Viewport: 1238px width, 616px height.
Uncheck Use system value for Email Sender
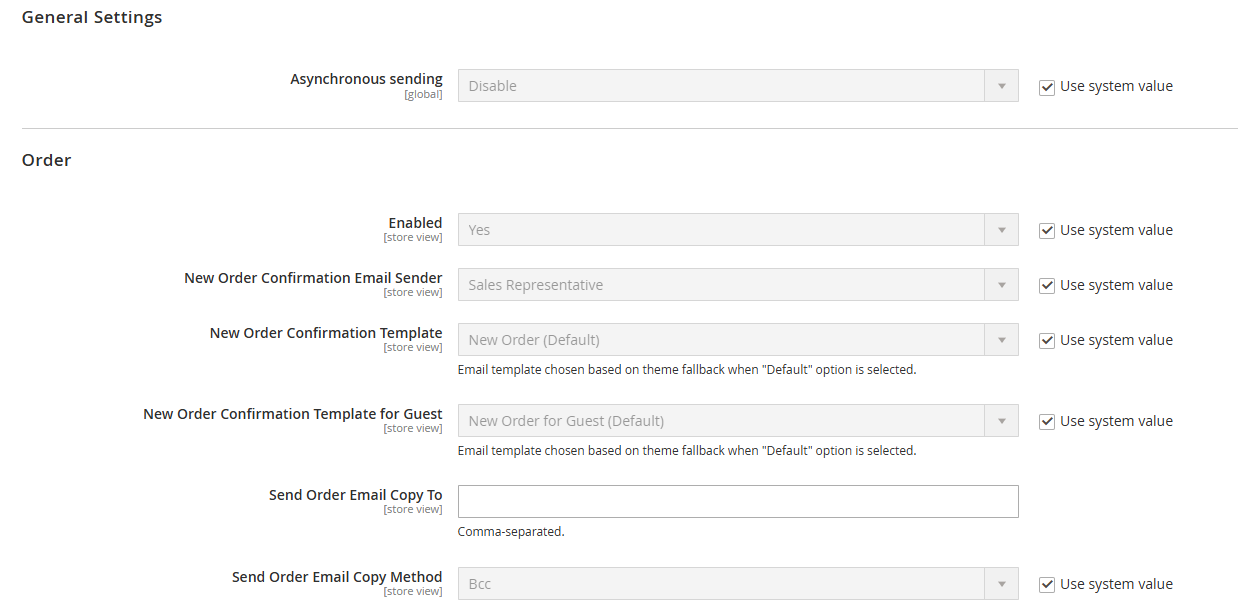tap(1047, 286)
